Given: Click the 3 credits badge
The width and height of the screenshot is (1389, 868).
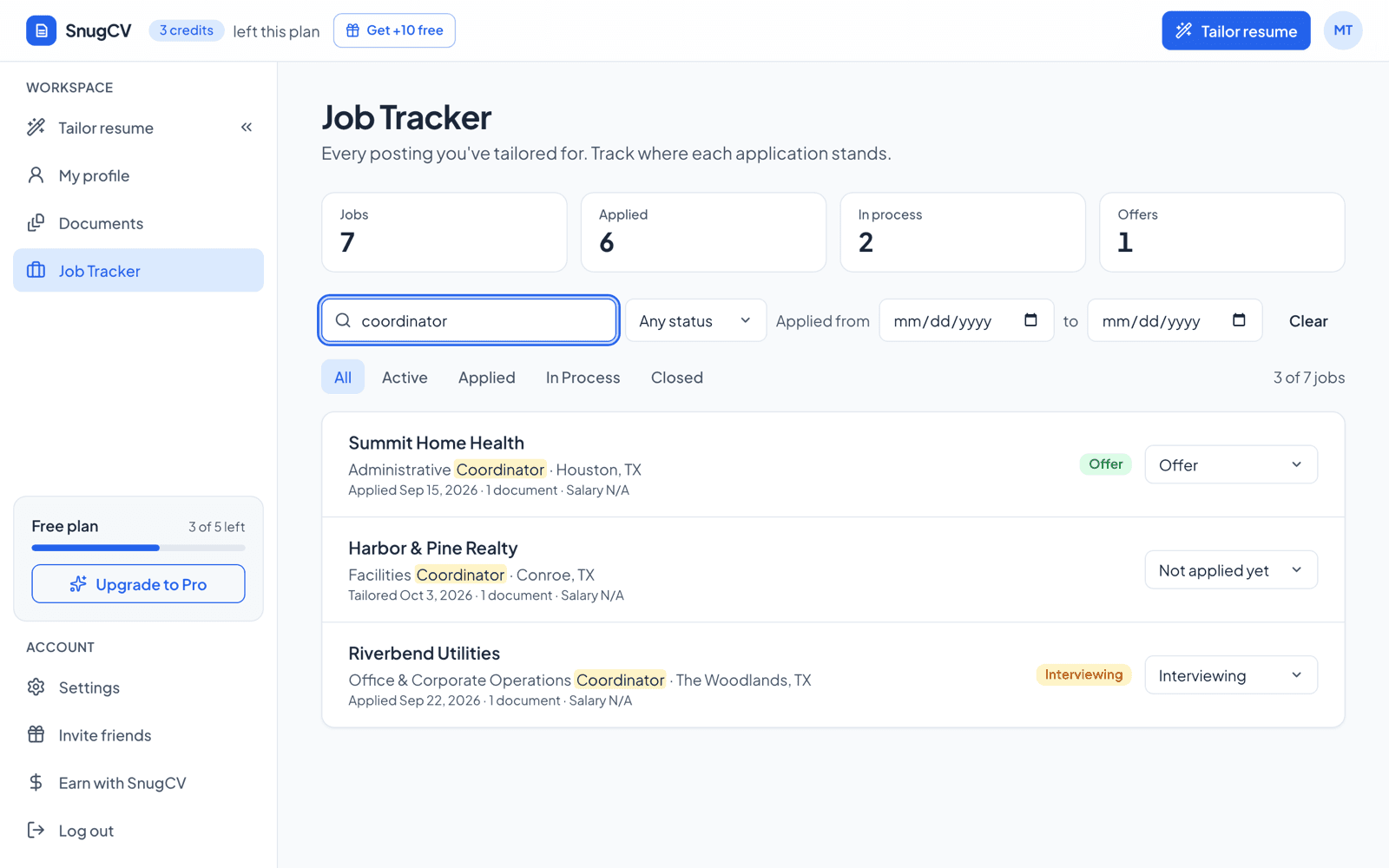Looking at the screenshot, I should pos(187,30).
